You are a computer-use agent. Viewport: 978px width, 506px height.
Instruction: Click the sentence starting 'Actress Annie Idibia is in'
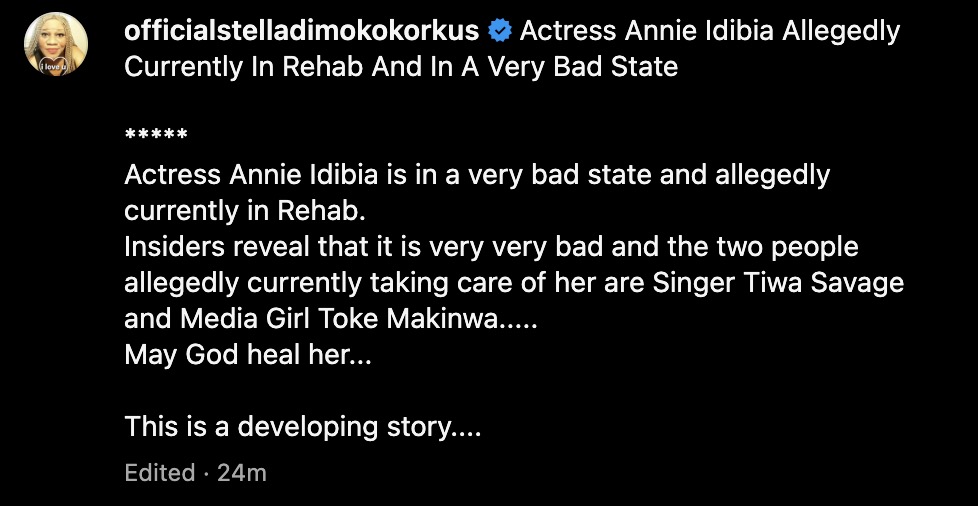(x=477, y=176)
